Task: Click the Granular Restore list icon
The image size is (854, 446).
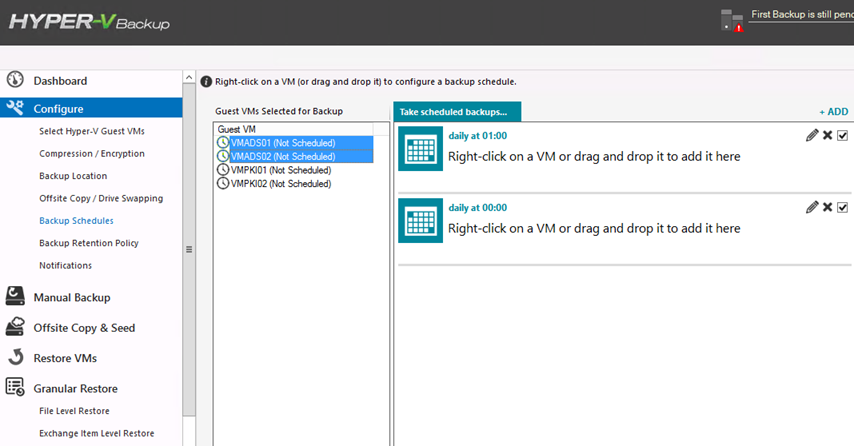Action: tap(15, 387)
